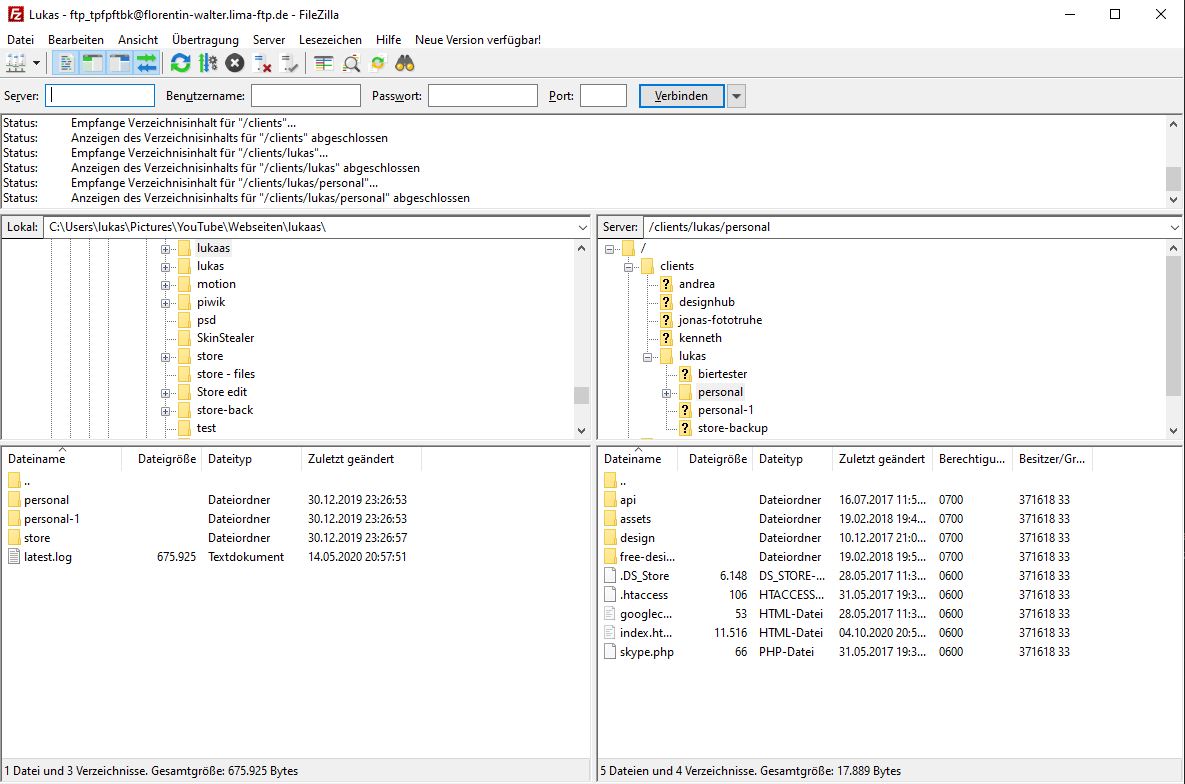
Task: Click 'Neue Version verfügbar!' in menu bar
Action: (478, 39)
